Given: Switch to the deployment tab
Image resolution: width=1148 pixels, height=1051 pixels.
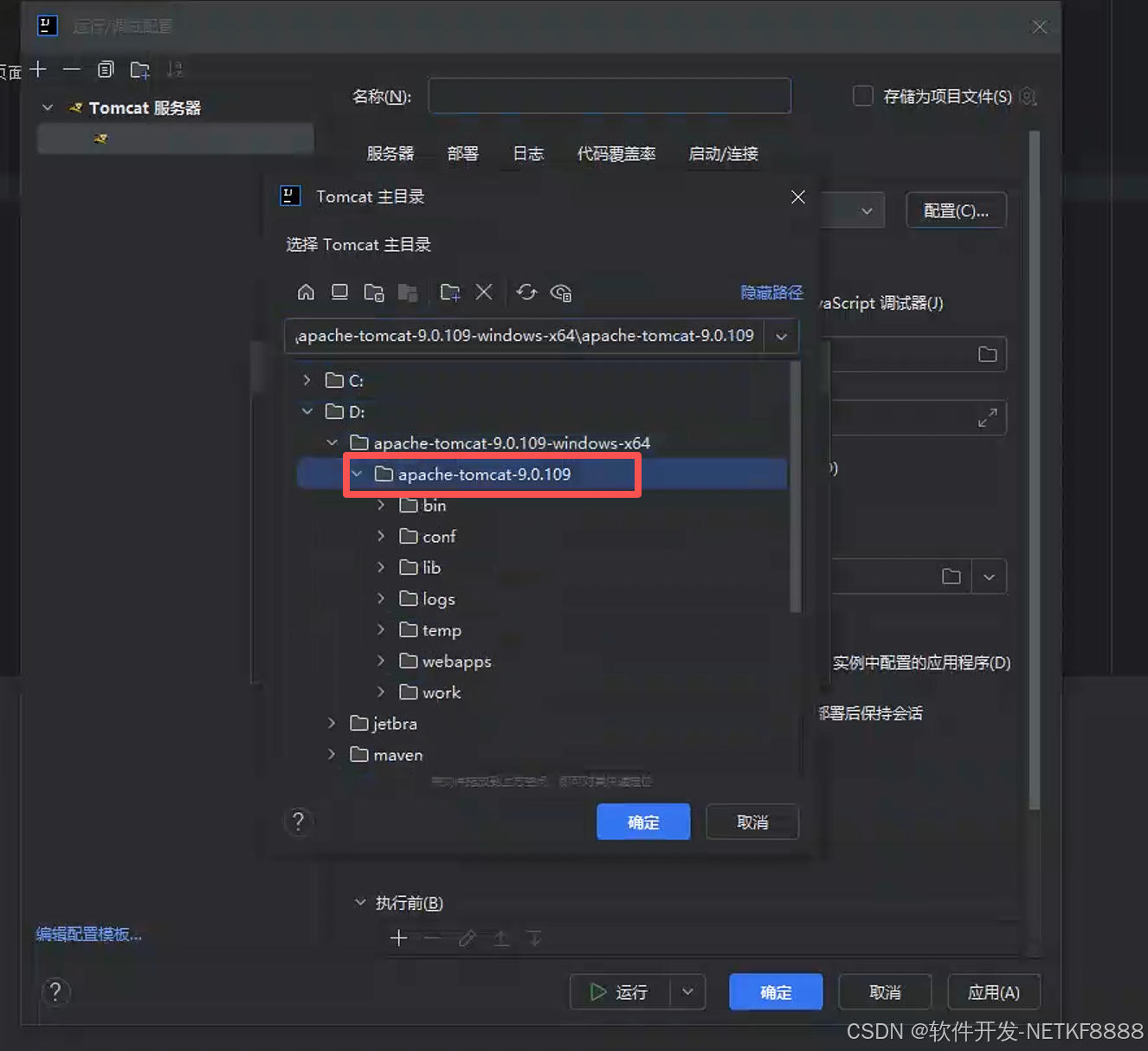Looking at the screenshot, I should [x=462, y=153].
